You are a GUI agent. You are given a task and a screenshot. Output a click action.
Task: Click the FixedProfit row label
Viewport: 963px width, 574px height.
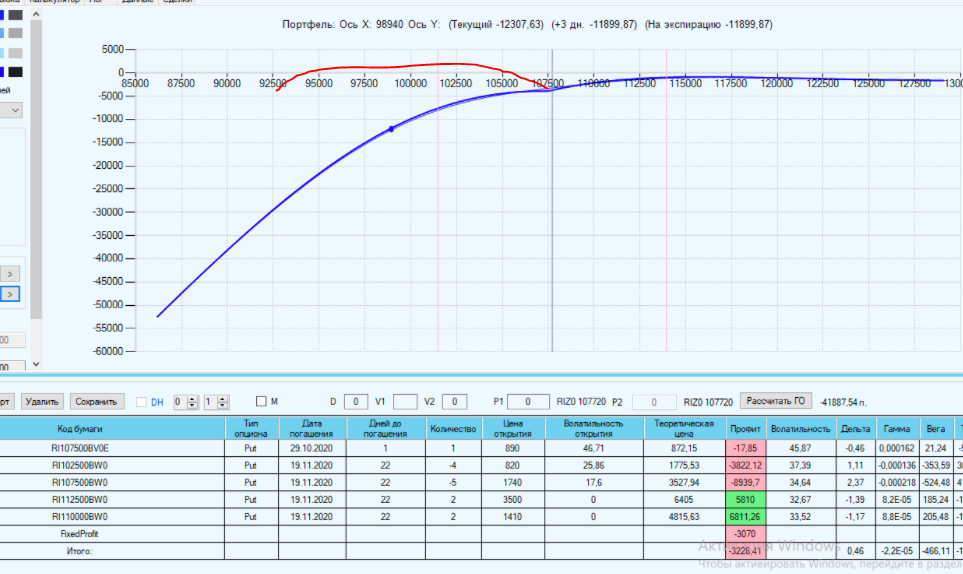[79, 533]
